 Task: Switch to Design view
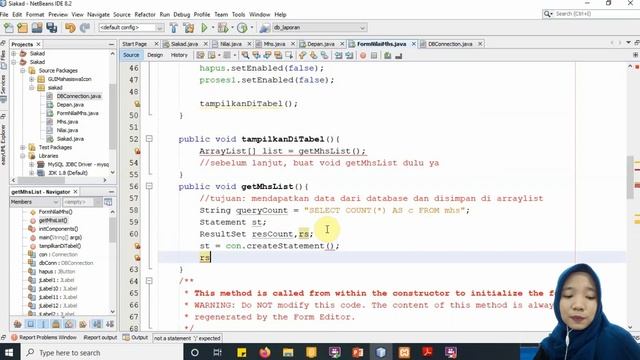click(x=155, y=55)
